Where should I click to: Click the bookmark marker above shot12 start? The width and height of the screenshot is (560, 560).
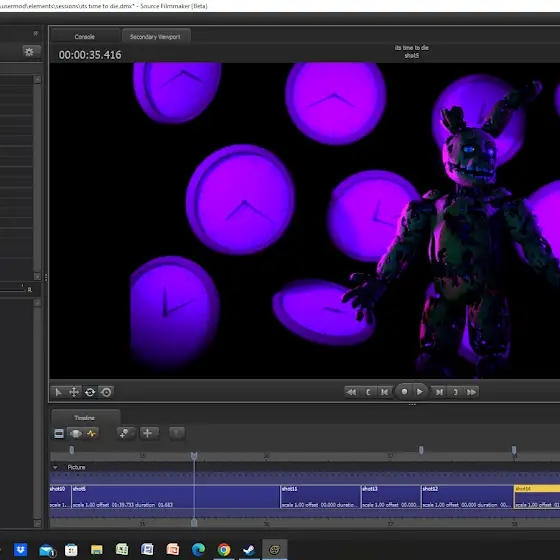click(421, 450)
